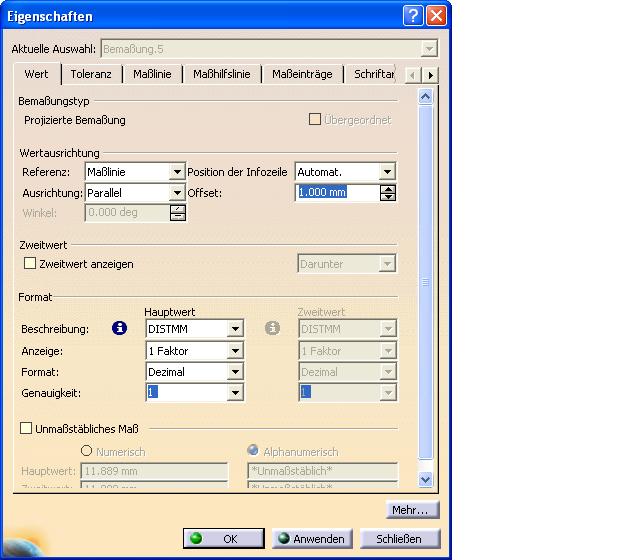The width and height of the screenshot is (640, 560).
Task: Close the Eigenschaften dialog with the X button
Action: 436,16
